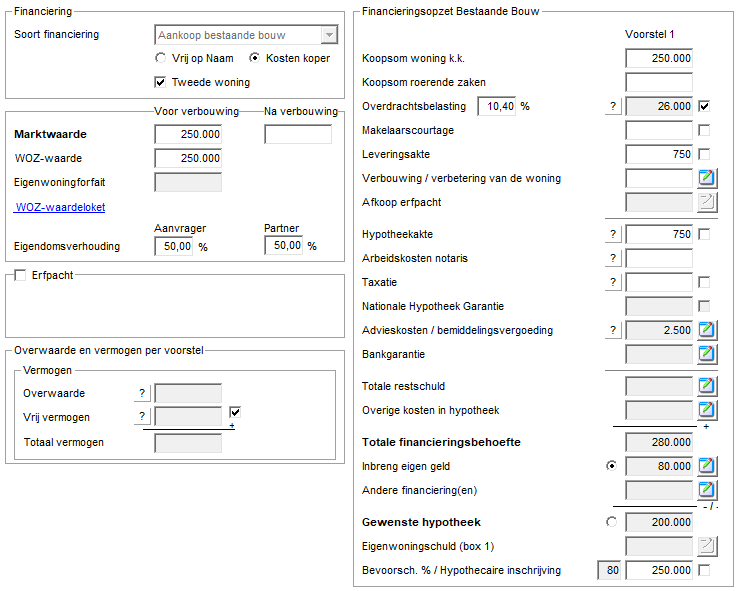This screenshot has height=591, width=740.
Task: Click the edit icon beside Eigenwoningschuld (box 1)
Action: 707,546
